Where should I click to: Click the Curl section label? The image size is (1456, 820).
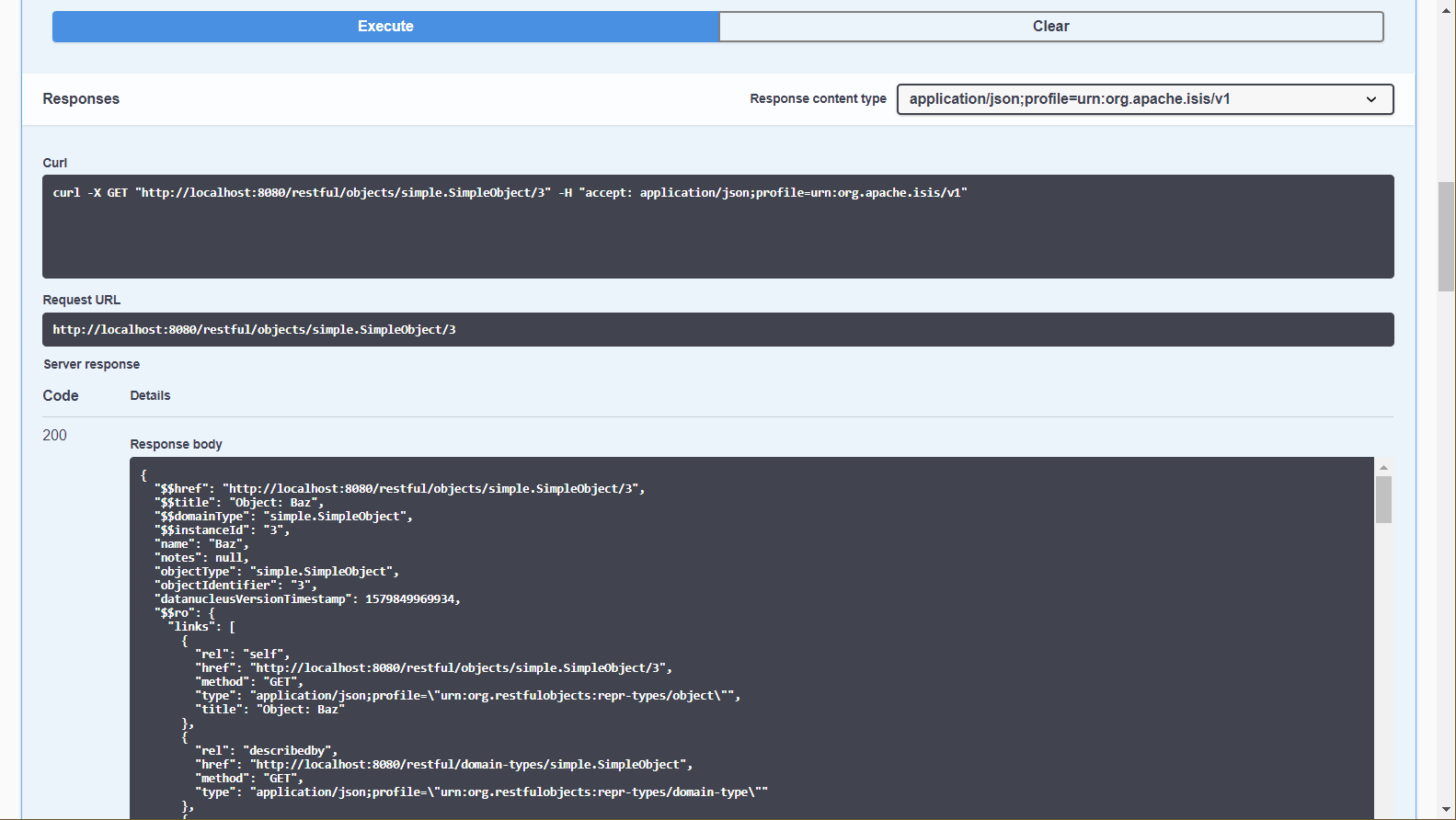(x=55, y=163)
